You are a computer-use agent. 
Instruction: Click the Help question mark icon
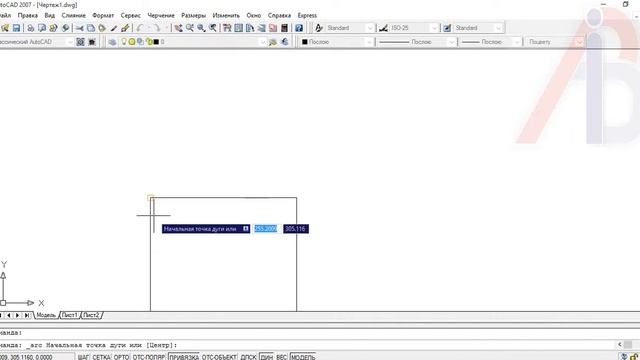(x=299, y=28)
